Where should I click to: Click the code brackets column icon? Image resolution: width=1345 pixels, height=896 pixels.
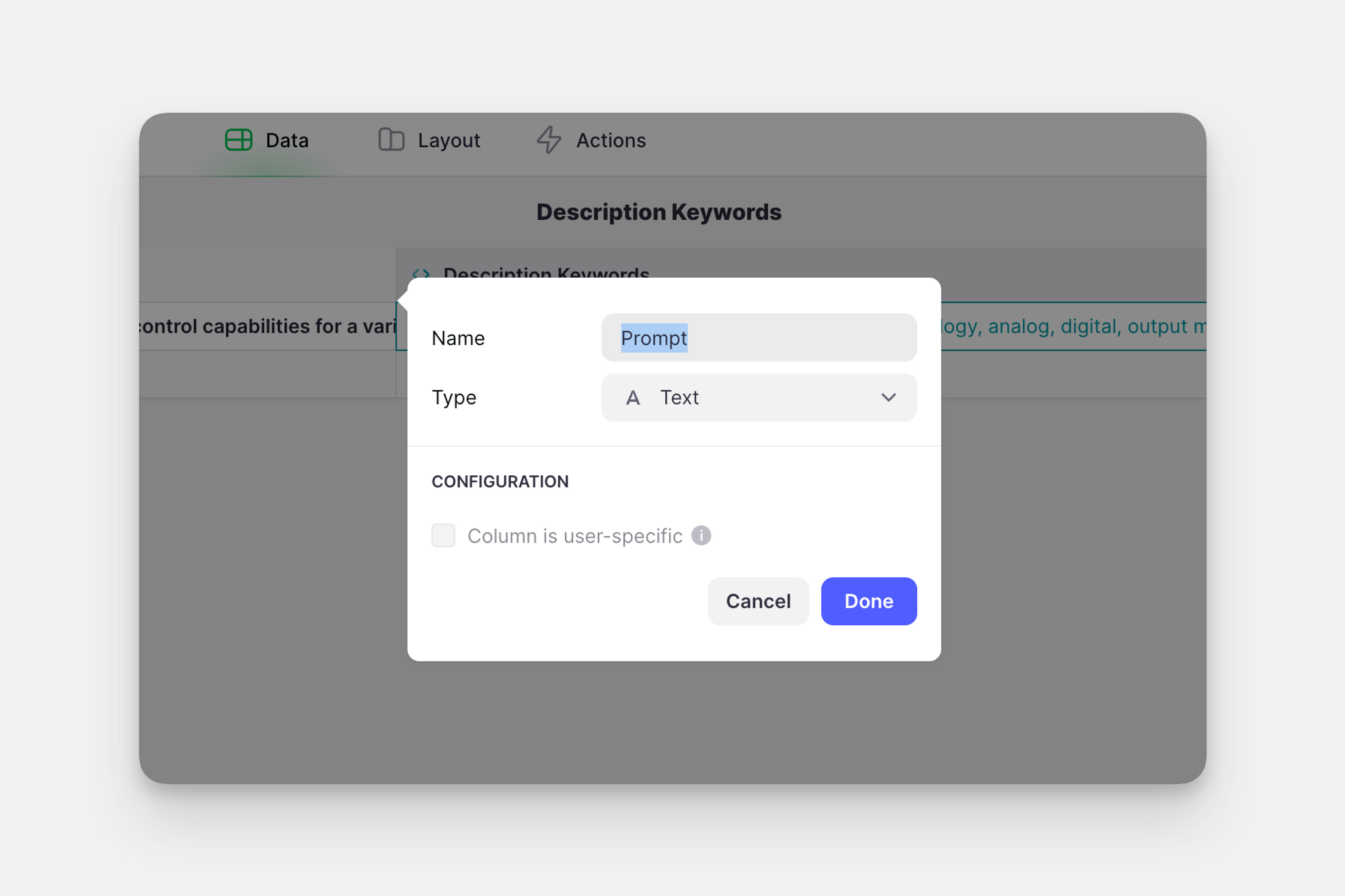point(421,272)
